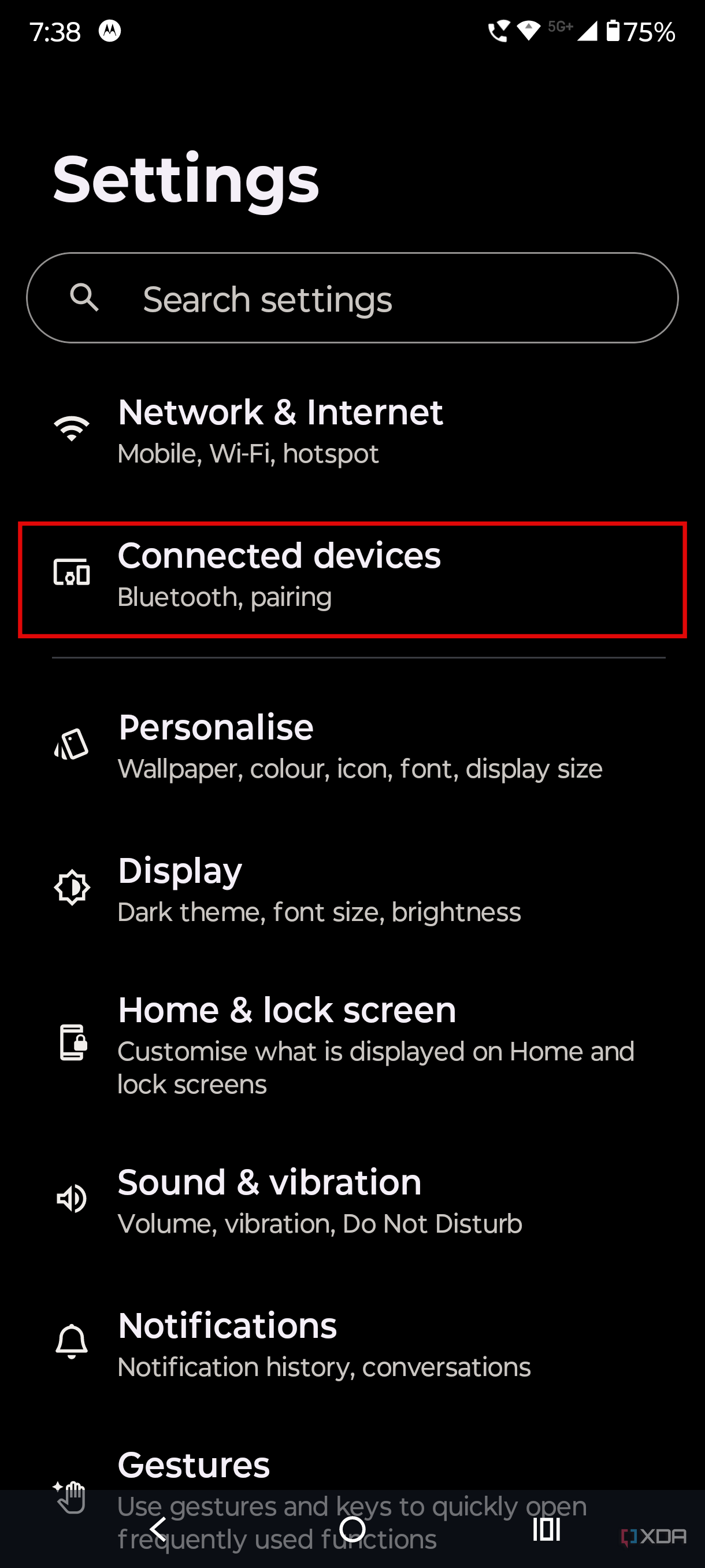
Task: Click the Home & lock screen phone icon
Action: pyautogui.click(x=71, y=1043)
